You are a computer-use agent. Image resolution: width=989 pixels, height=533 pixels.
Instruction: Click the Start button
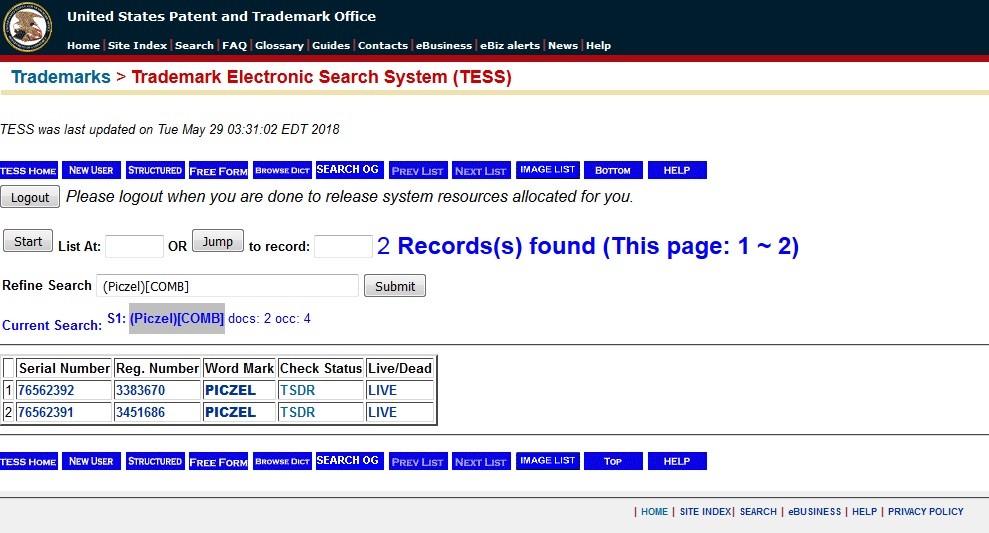click(x=28, y=241)
